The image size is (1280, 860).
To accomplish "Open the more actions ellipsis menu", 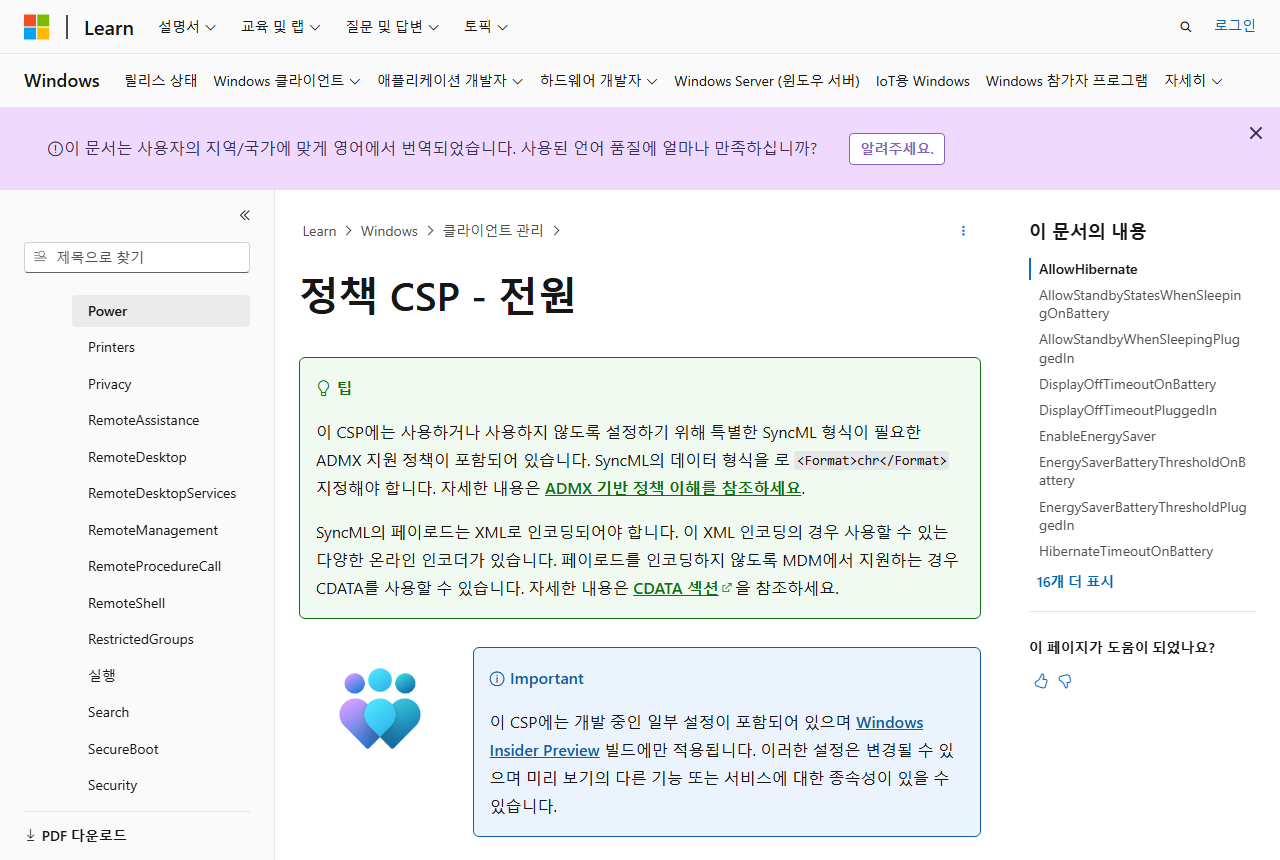I will pyautogui.click(x=963, y=231).
